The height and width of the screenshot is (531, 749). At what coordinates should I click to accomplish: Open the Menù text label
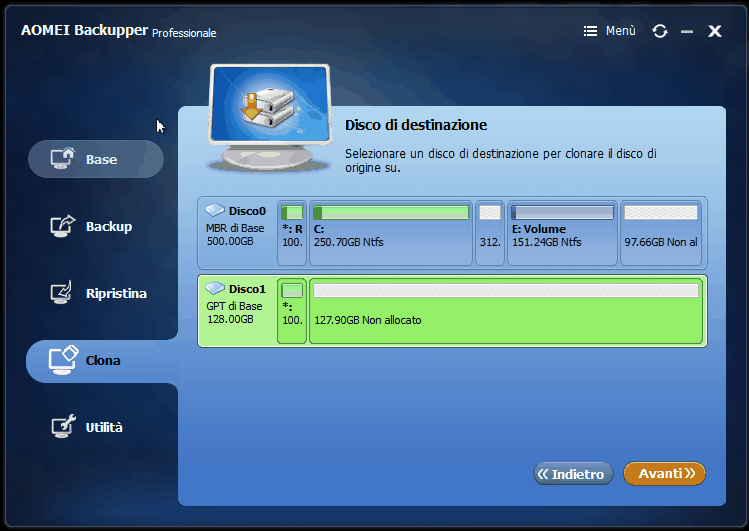click(621, 31)
